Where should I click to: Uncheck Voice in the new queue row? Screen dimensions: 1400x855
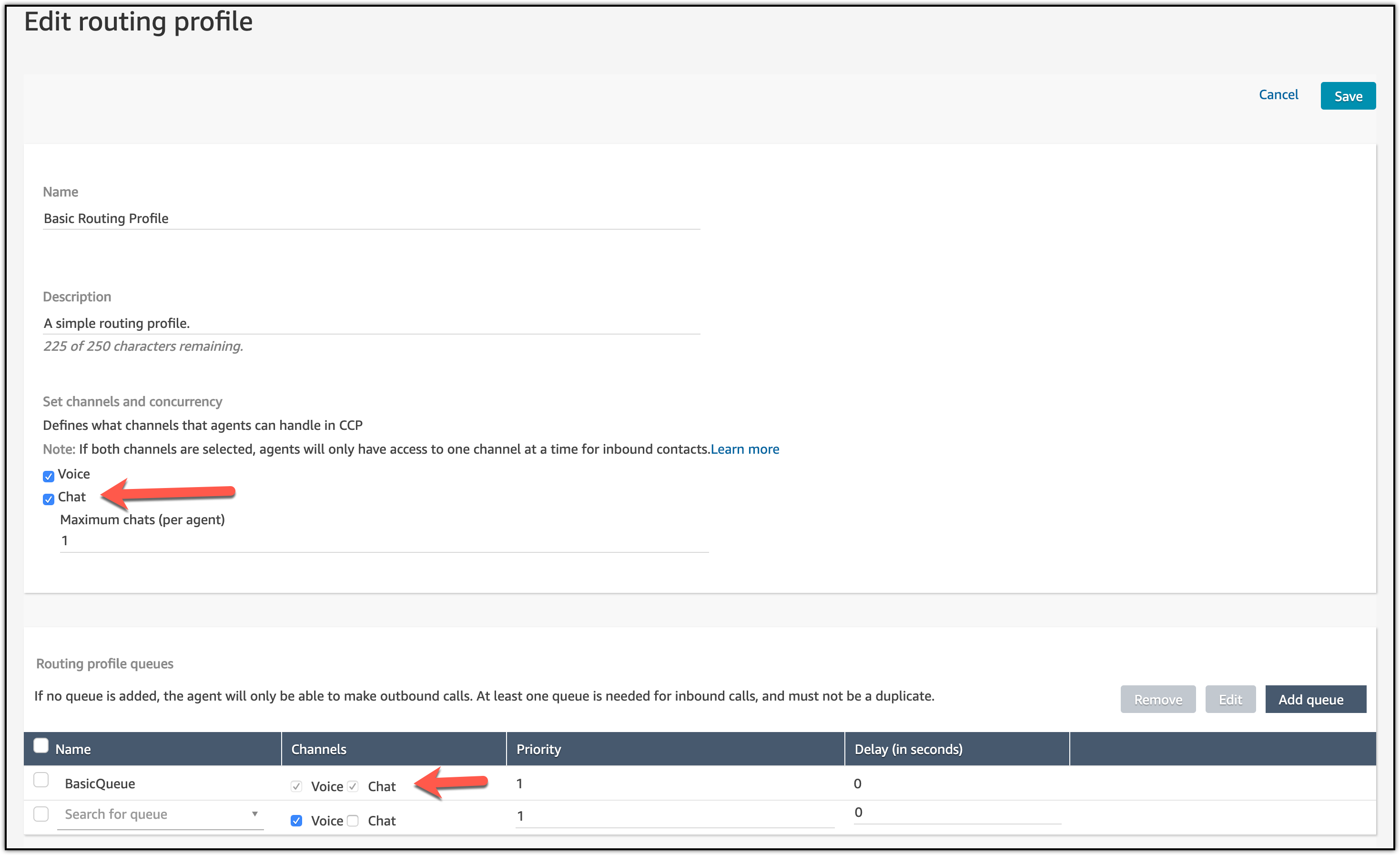click(296, 820)
